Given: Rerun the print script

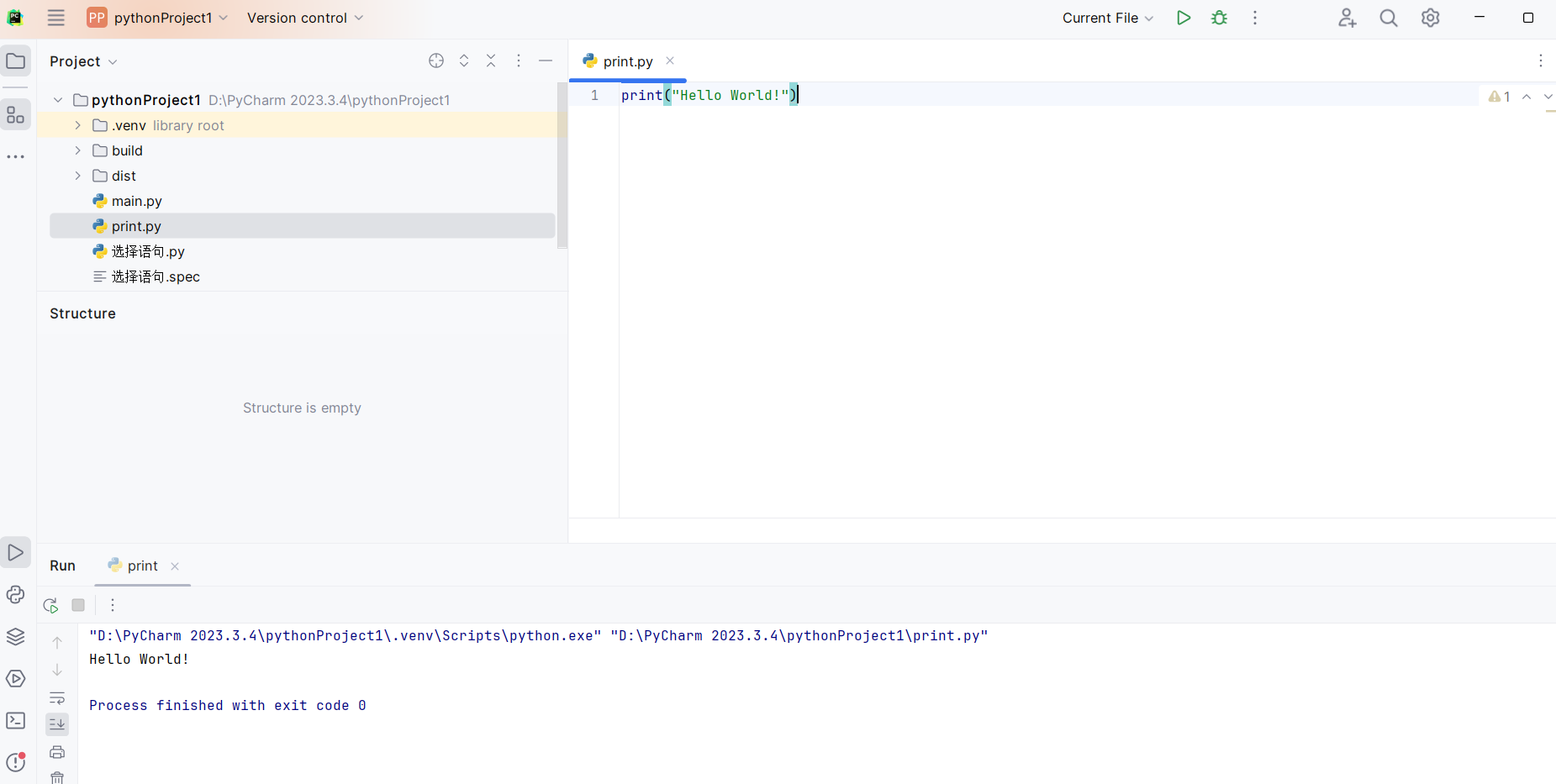Looking at the screenshot, I should point(50,605).
